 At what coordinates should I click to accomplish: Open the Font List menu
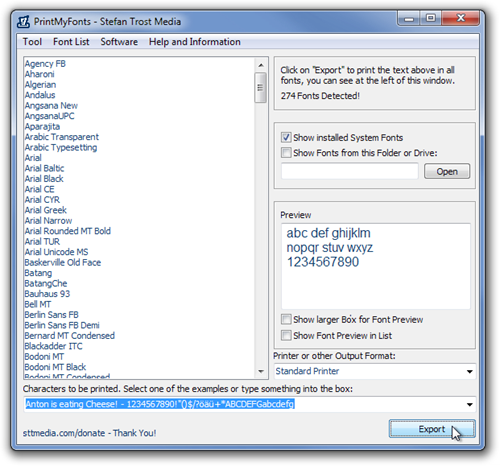(71, 42)
